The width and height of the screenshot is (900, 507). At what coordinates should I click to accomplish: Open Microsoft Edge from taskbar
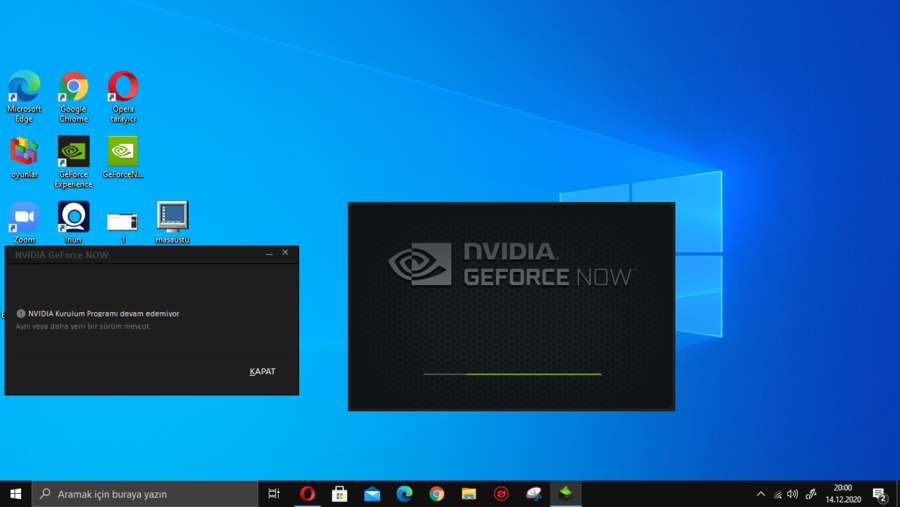click(x=404, y=494)
